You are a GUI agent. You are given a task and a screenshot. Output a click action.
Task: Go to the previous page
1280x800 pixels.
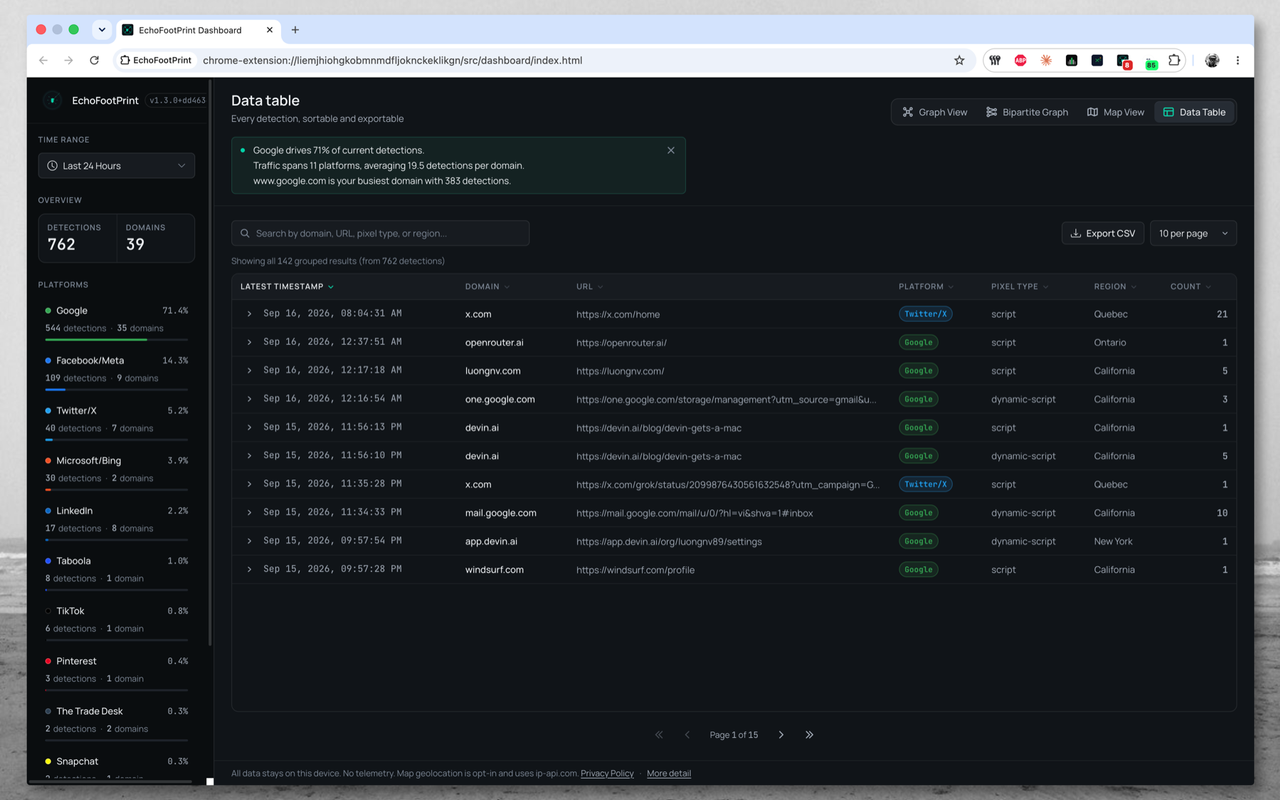coord(687,735)
